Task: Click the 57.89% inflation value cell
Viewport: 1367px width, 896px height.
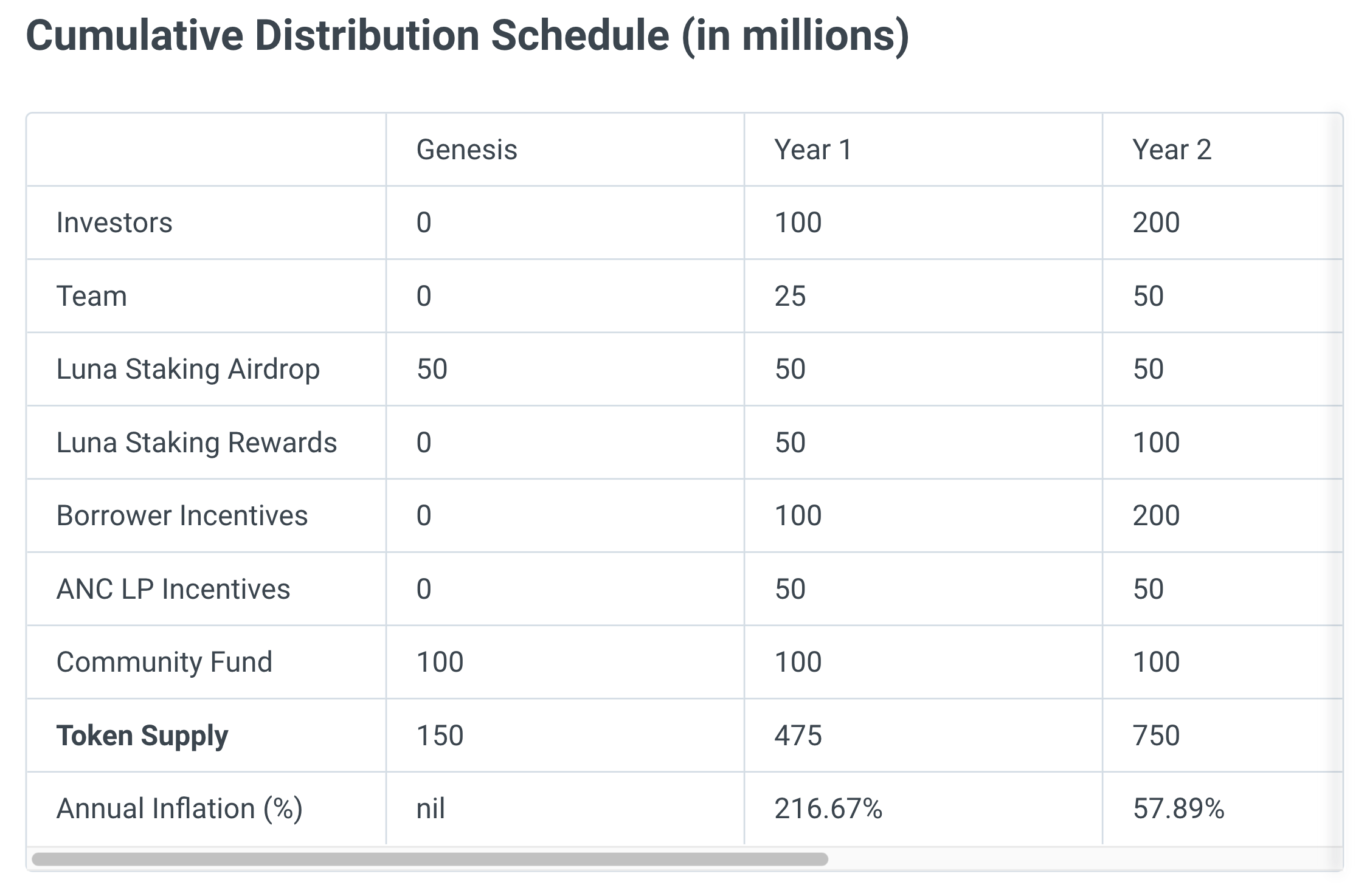Action: (x=1178, y=808)
